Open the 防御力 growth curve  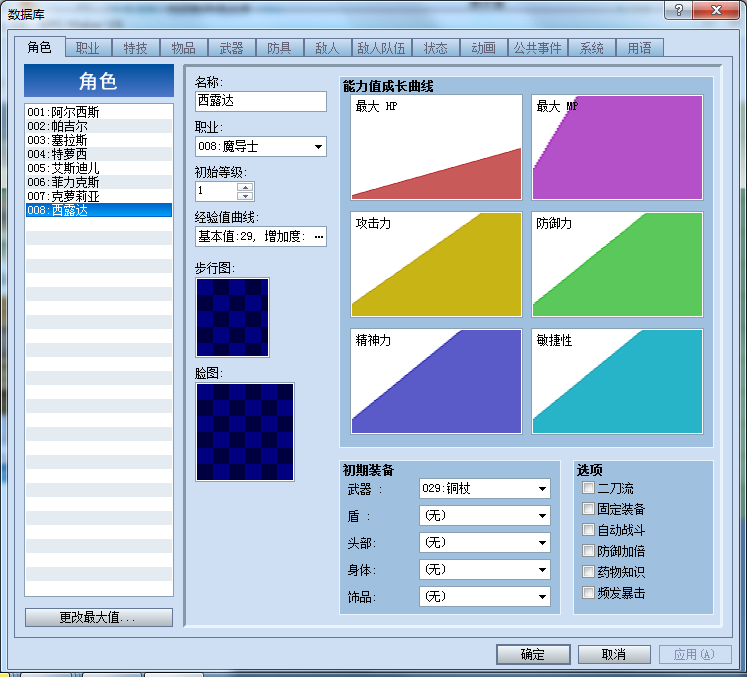[x=617, y=264]
